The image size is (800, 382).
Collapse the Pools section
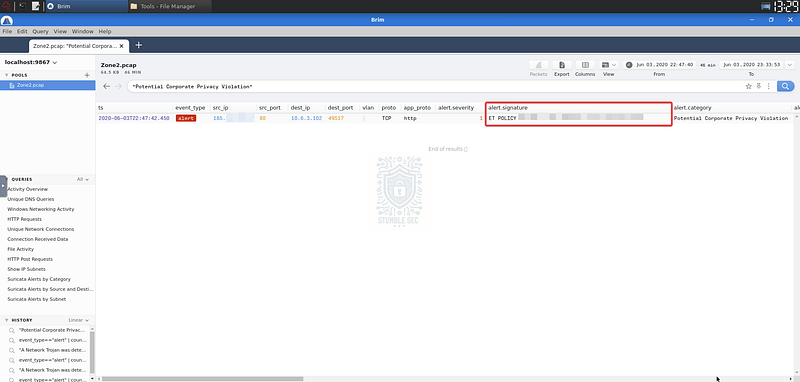[x=6, y=75]
